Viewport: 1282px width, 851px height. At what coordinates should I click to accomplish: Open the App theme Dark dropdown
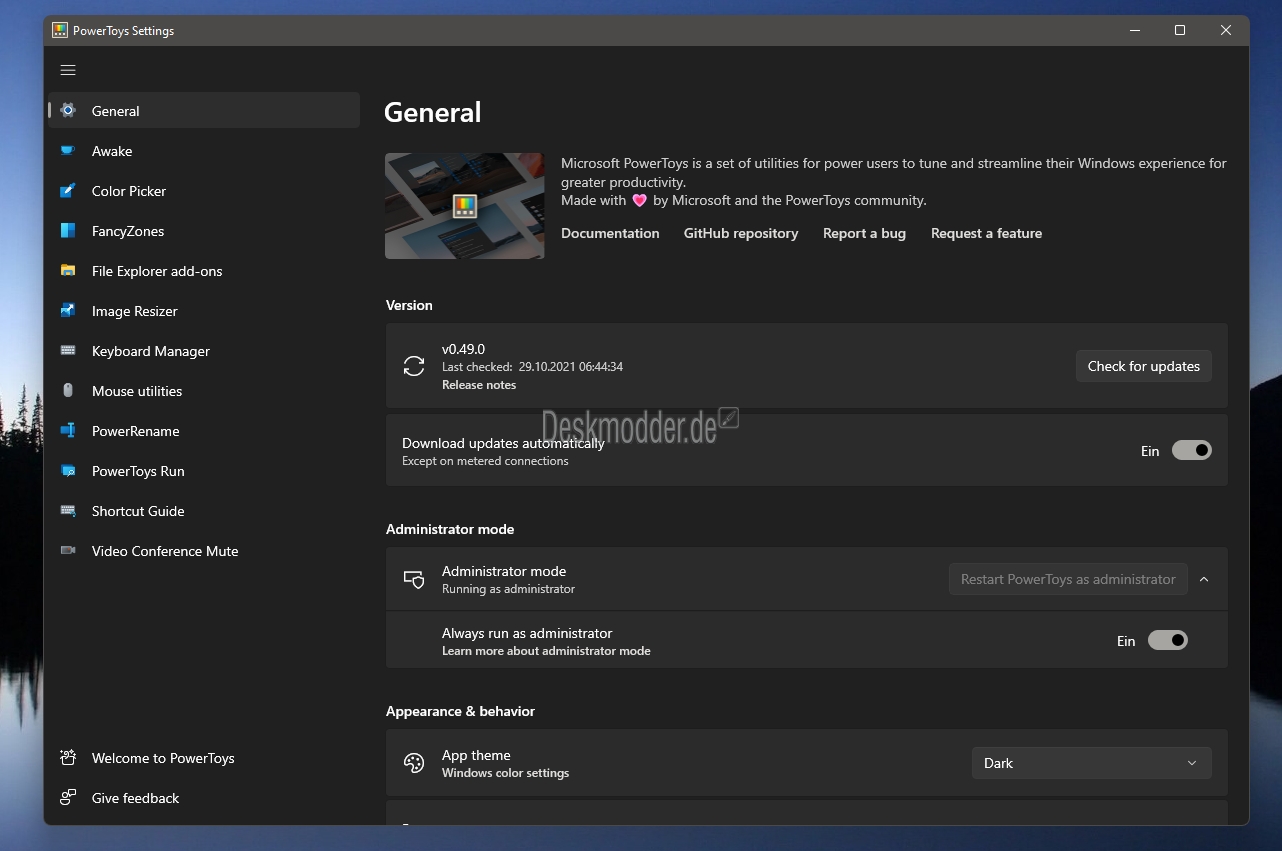(1092, 763)
